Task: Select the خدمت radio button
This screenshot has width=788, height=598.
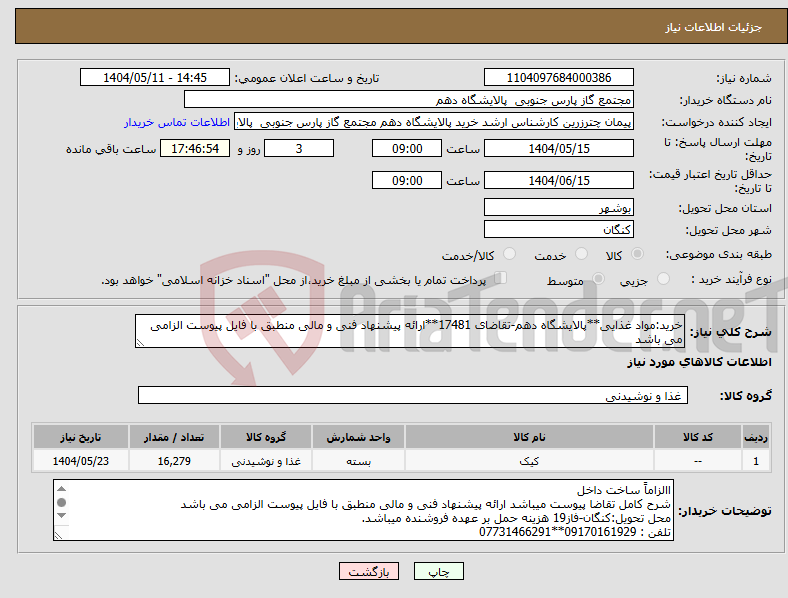Action: coord(581,254)
